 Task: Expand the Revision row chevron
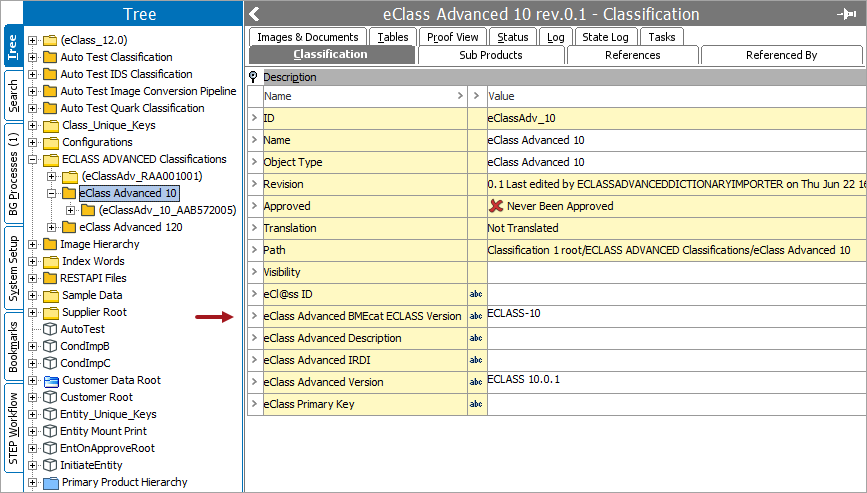pos(254,184)
